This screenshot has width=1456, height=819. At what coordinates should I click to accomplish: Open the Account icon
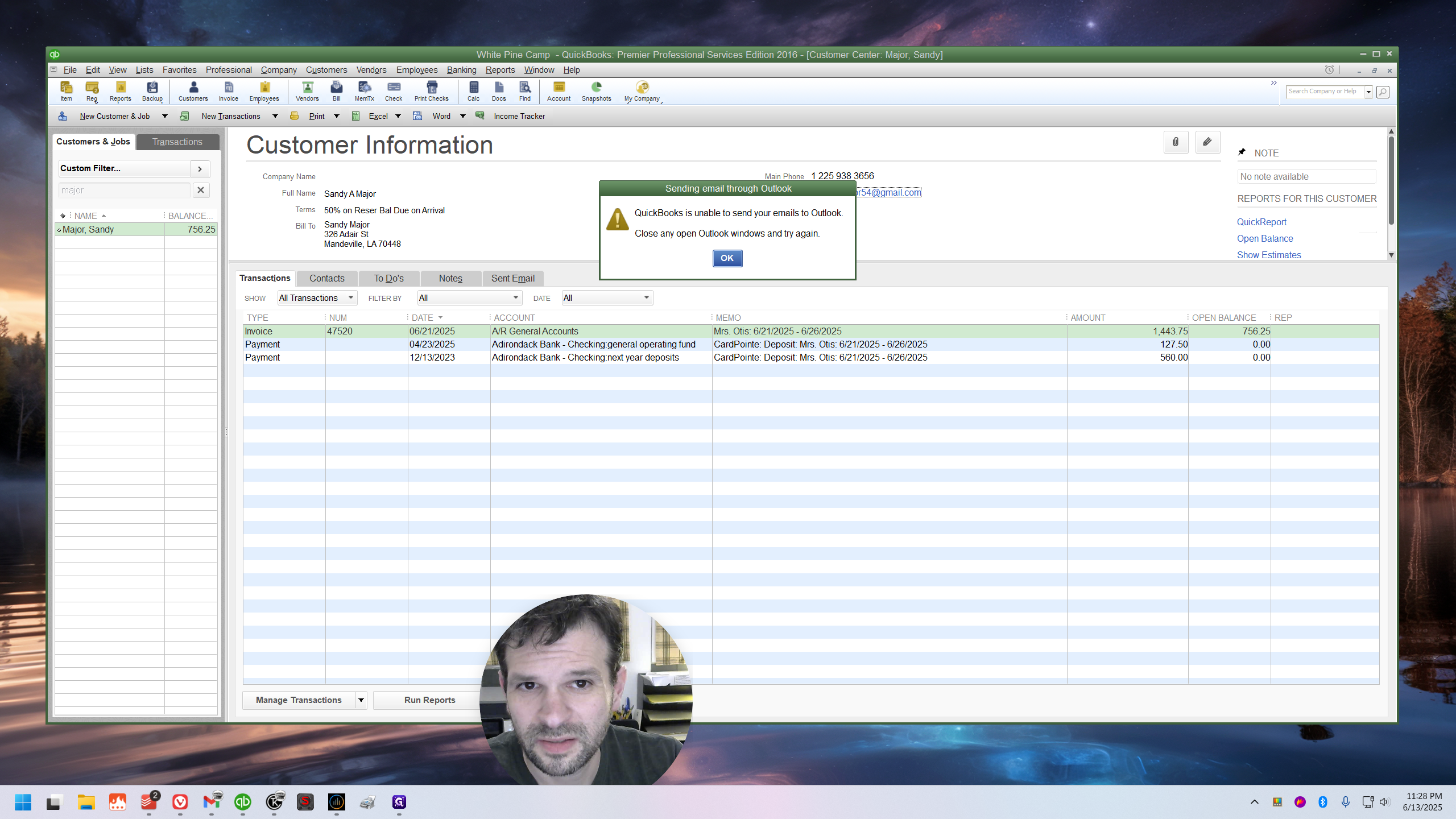click(559, 91)
